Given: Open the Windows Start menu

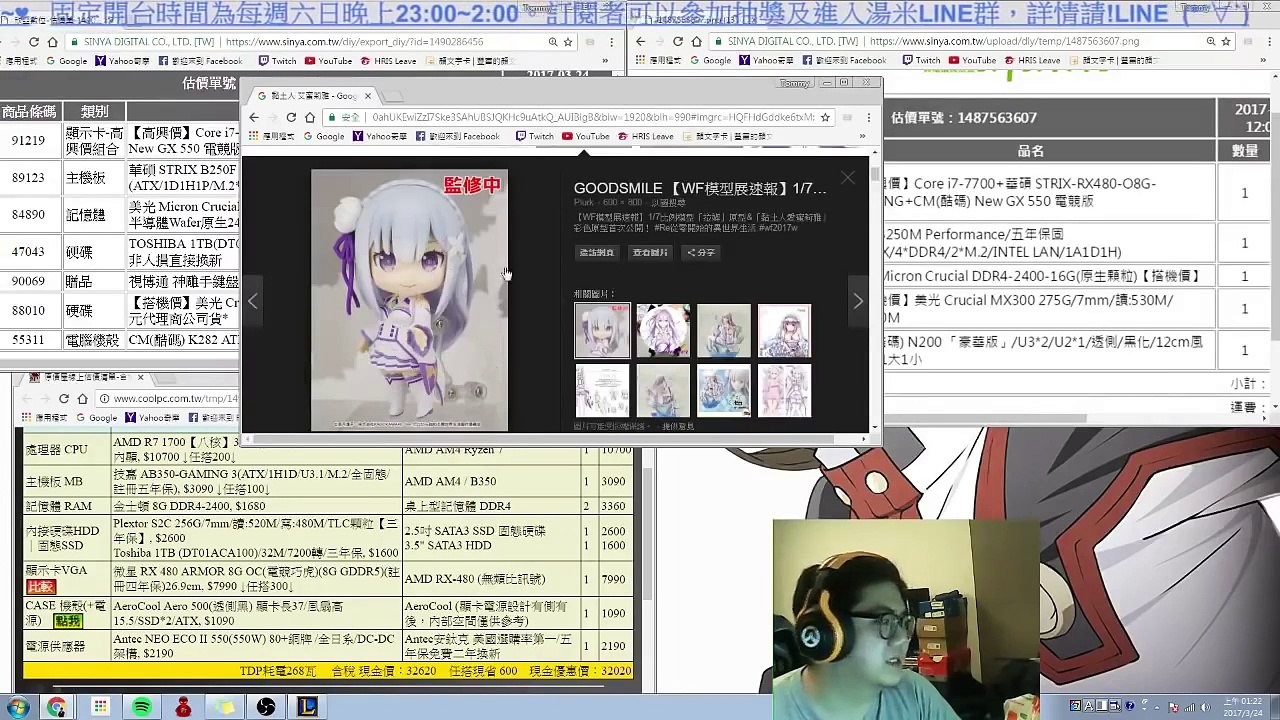Looking at the screenshot, I should [18, 707].
